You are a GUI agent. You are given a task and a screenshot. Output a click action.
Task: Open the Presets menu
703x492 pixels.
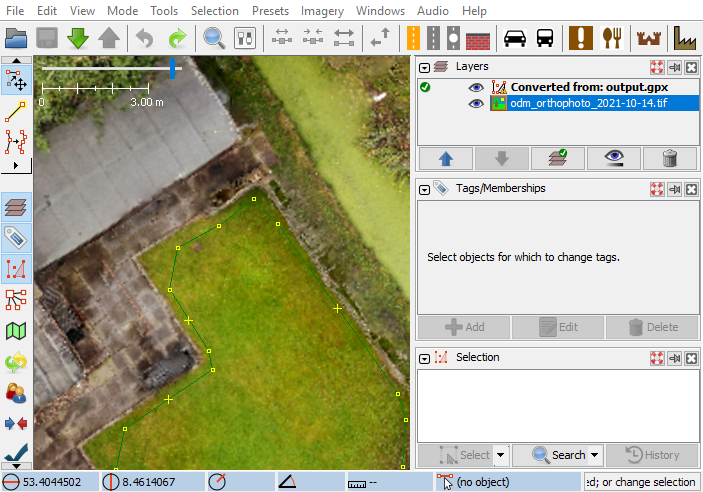tap(269, 11)
